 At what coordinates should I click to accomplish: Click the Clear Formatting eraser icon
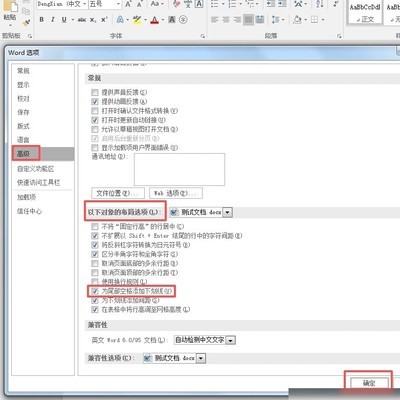tap(177, 4)
